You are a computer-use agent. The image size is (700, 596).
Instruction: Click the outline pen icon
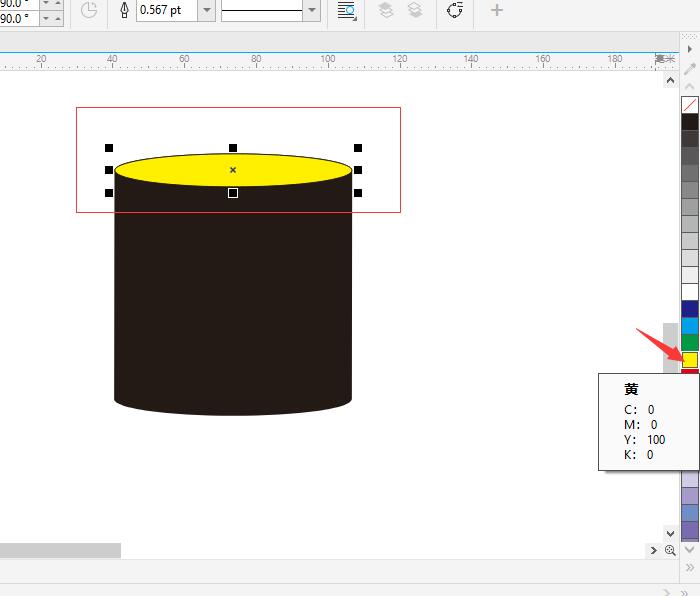pyautogui.click(x=124, y=10)
